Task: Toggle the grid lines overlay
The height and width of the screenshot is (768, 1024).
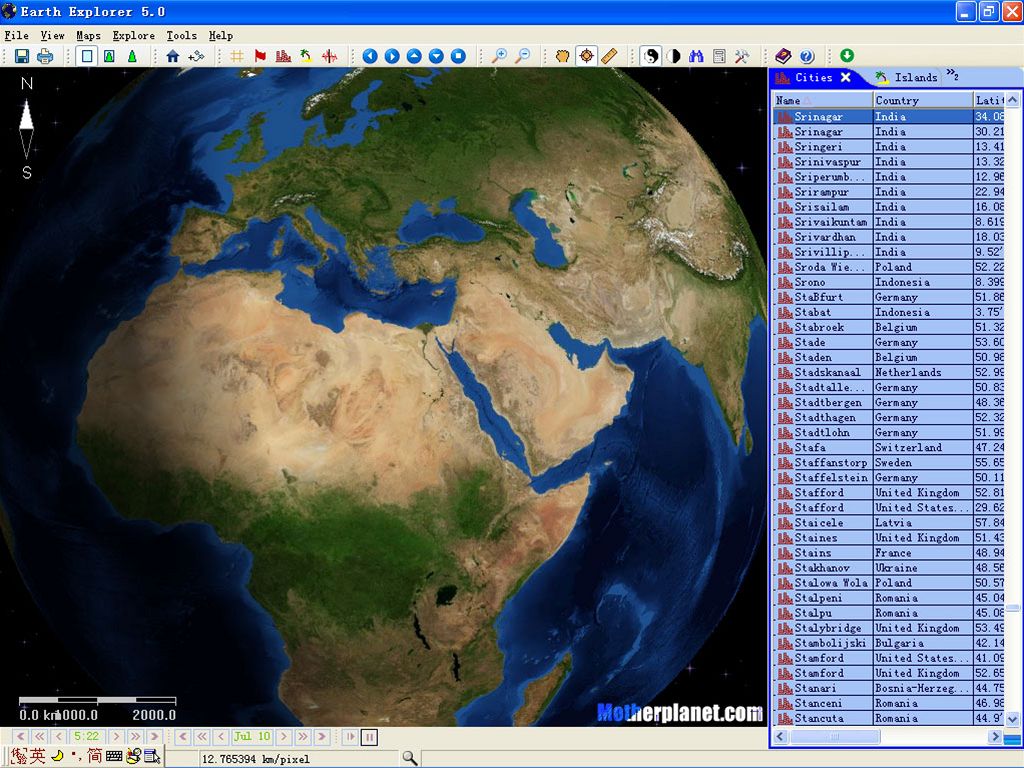Action: (x=237, y=56)
